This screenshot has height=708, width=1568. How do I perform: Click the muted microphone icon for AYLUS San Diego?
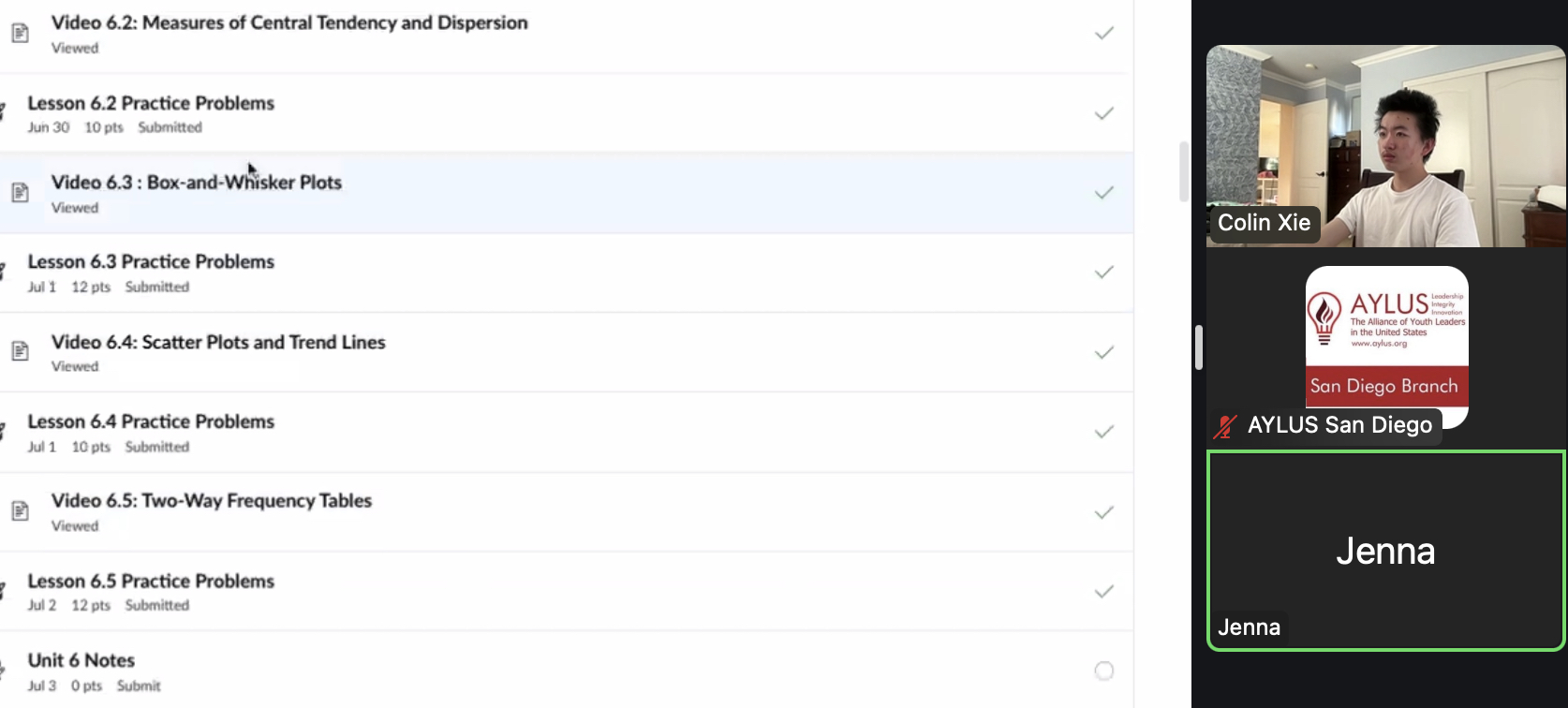click(1225, 426)
